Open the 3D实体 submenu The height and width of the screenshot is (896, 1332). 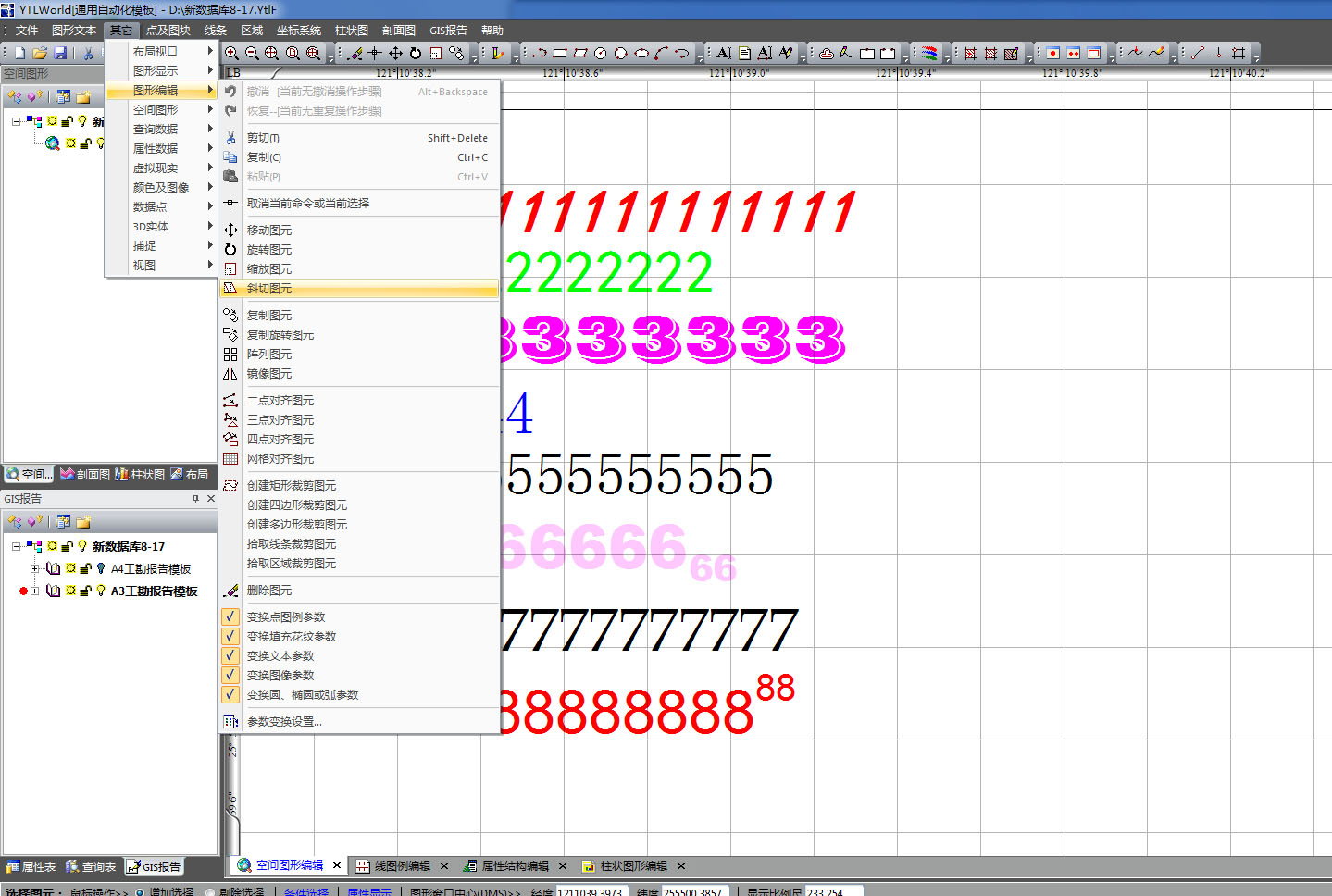[162, 226]
